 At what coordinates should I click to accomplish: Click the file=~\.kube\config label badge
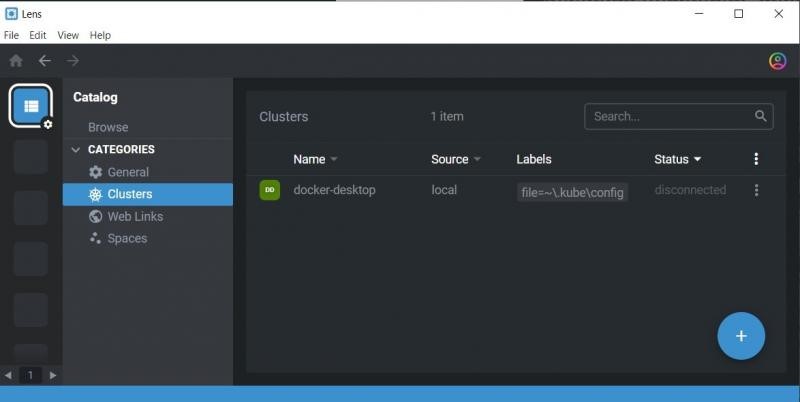pos(572,192)
